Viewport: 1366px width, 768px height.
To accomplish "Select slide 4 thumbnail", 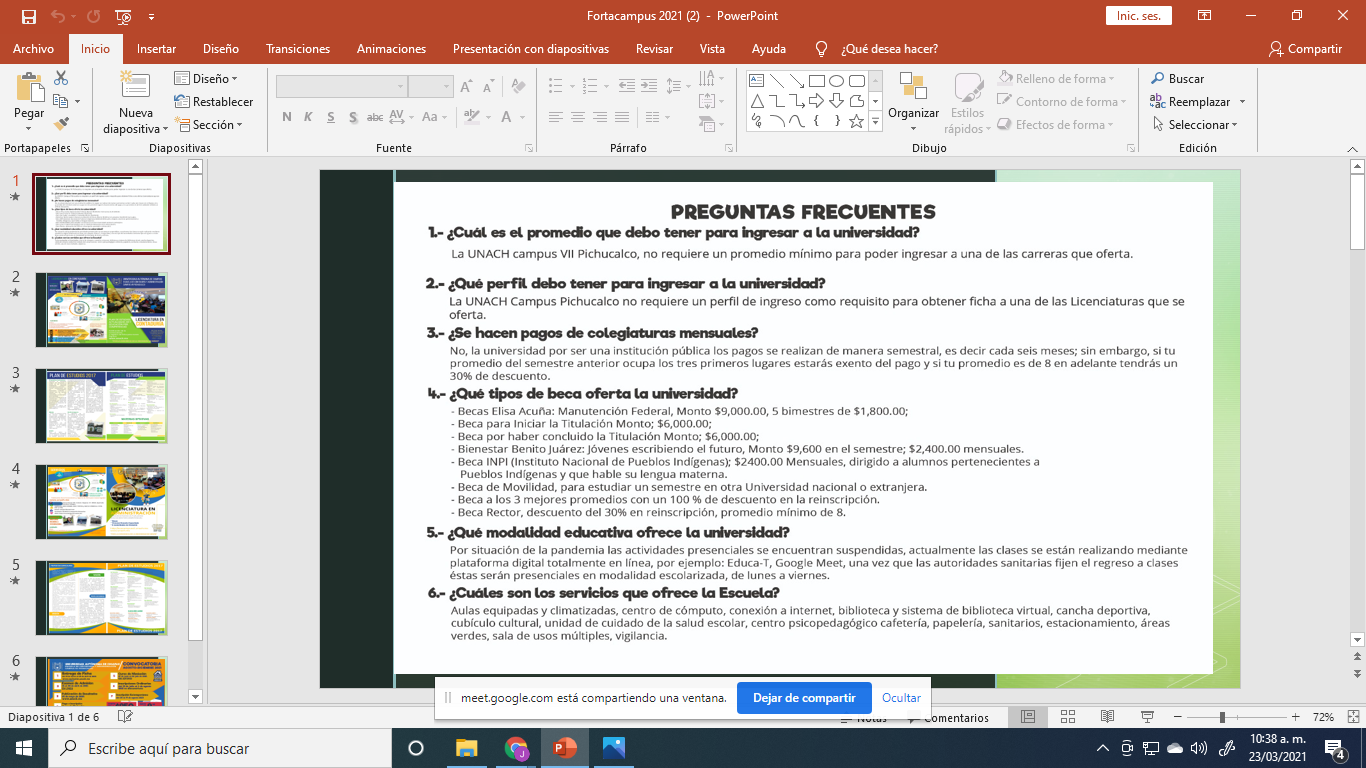I will coord(102,502).
